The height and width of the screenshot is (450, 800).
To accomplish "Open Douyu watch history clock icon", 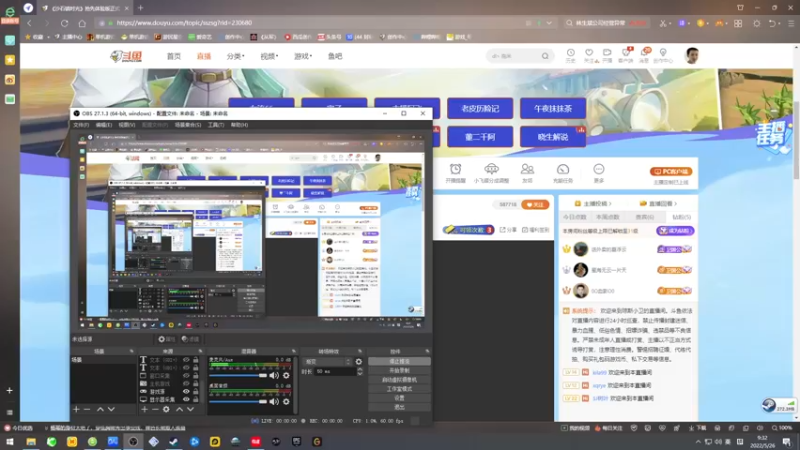I will tap(570, 53).
